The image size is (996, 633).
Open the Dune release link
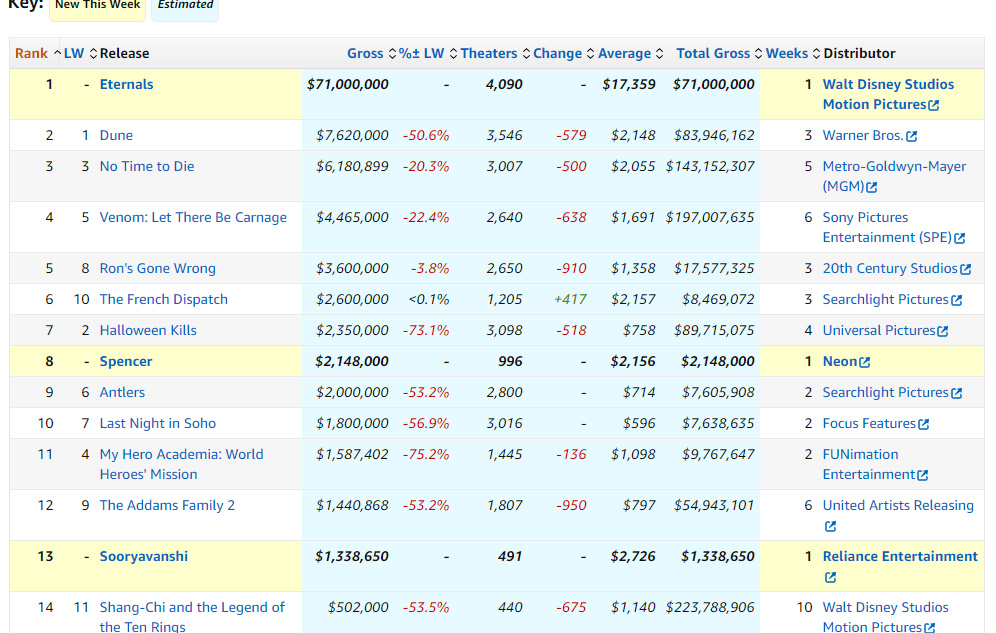coord(116,135)
